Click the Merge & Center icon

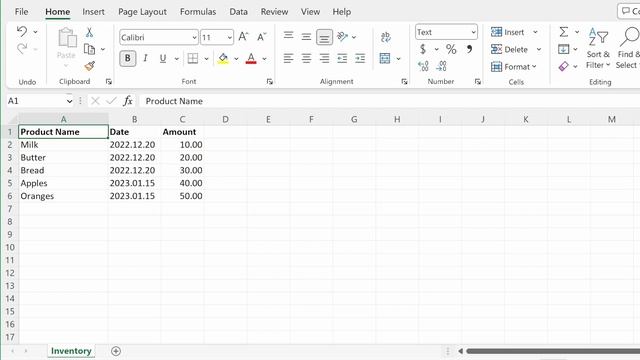(385, 59)
